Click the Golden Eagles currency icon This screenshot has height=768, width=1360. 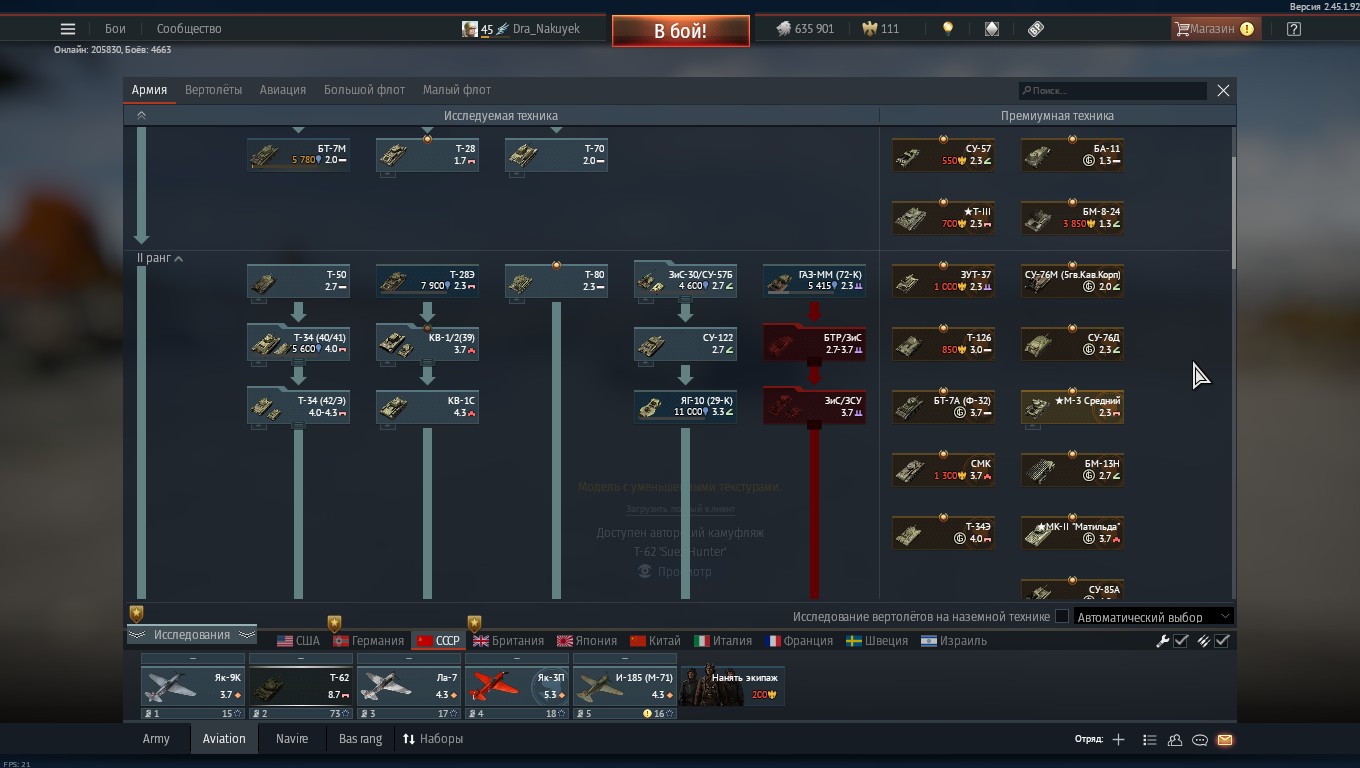pos(870,29)
